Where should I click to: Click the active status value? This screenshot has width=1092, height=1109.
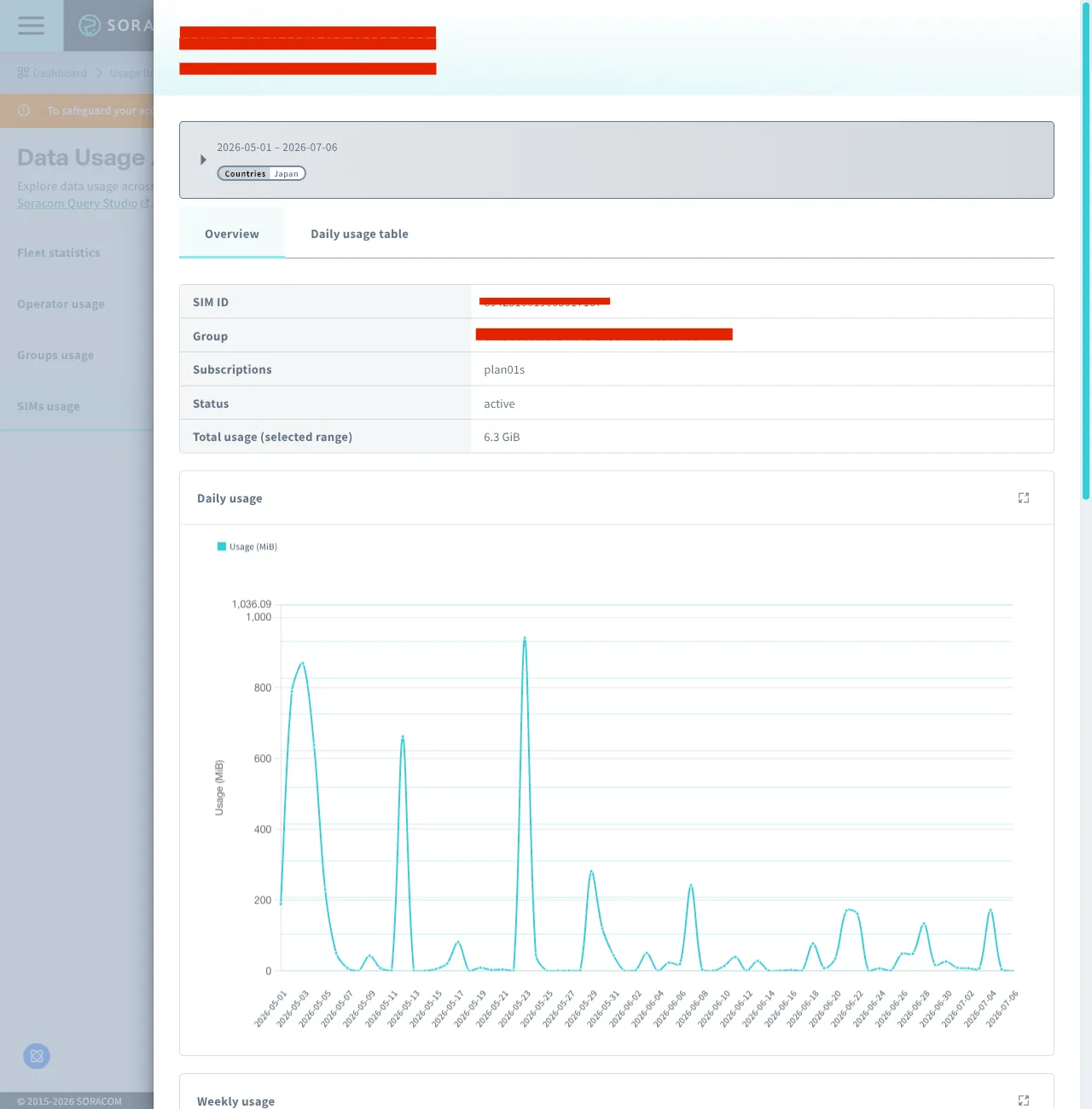pyautogui.click(x=499, y=404)
